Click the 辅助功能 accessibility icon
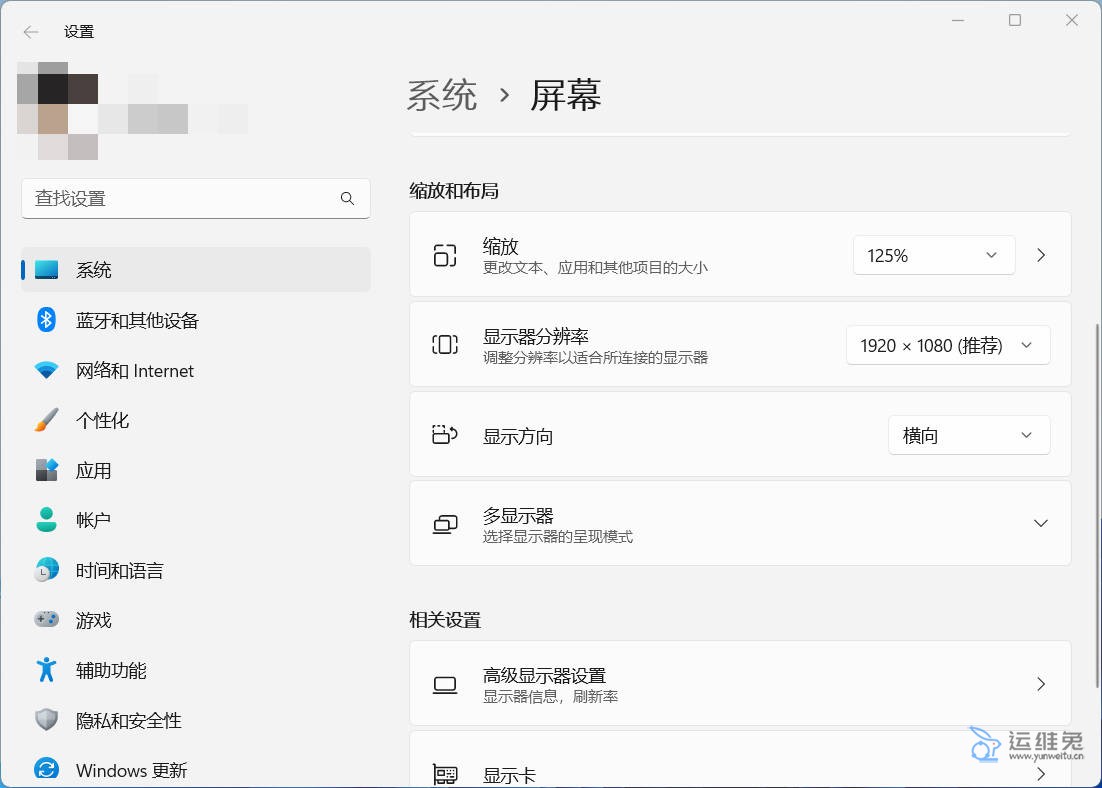 (x=46, y=670)
